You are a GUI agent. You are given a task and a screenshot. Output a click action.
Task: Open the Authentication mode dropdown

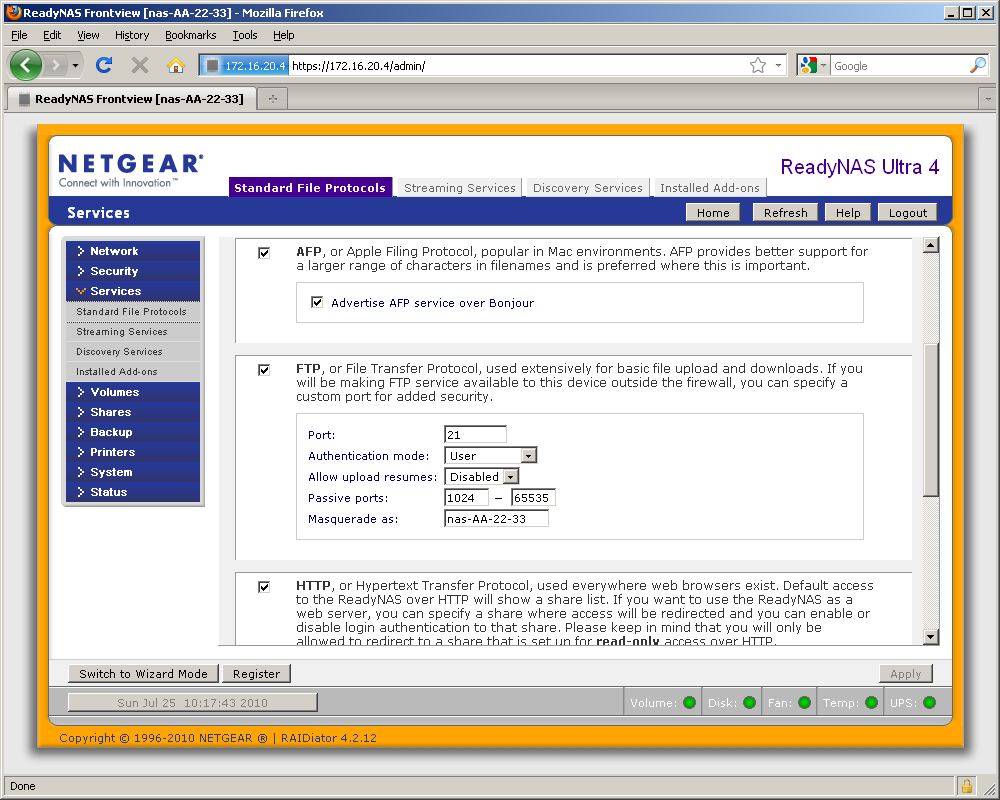click(x=490, y=456)
